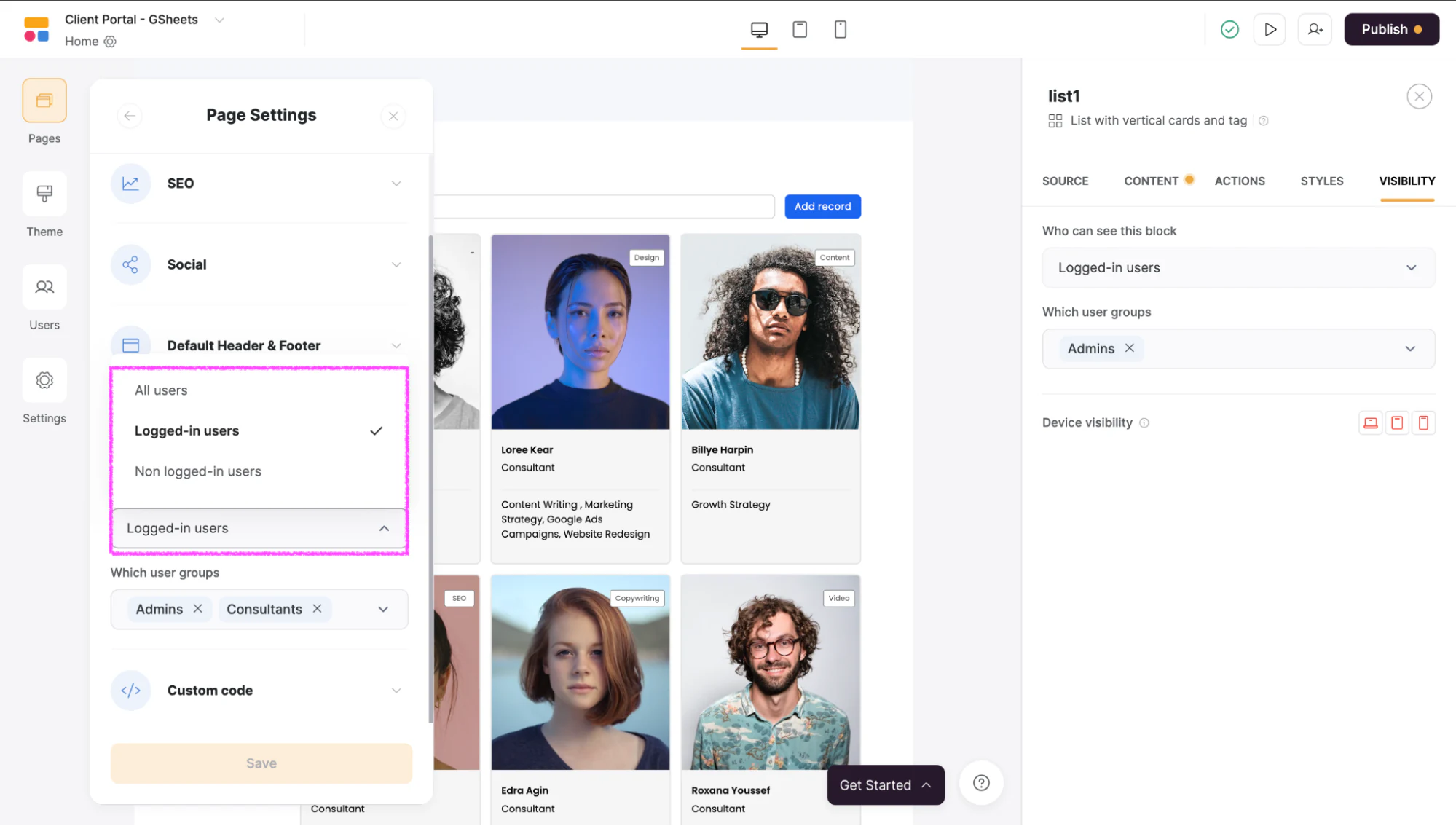
Task: Click the invite user icon
Action: click(1315, 30)
